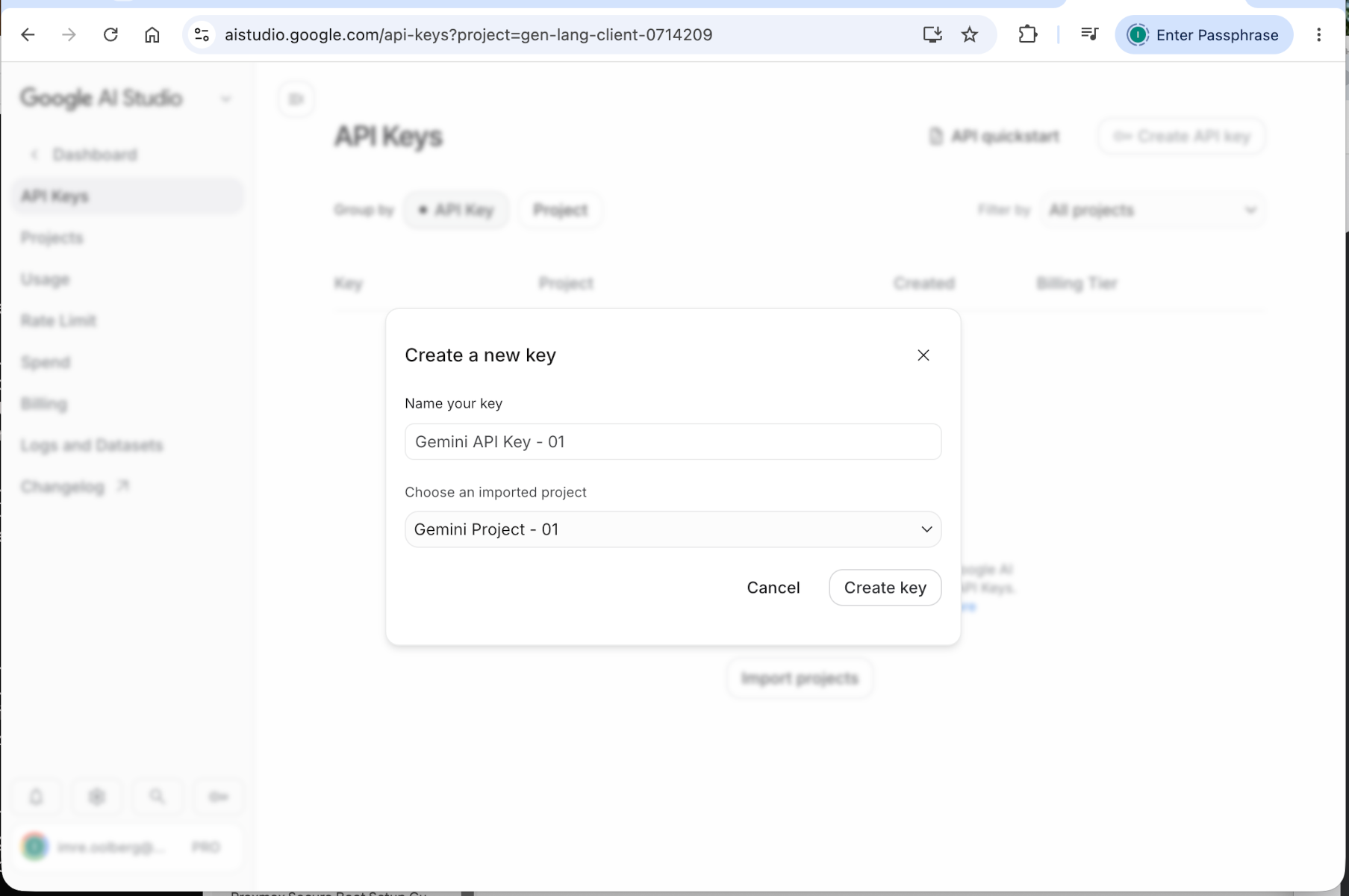Select API Keys in the sidebar
This screenshot has height=896, width=1349.
point(128,196)
